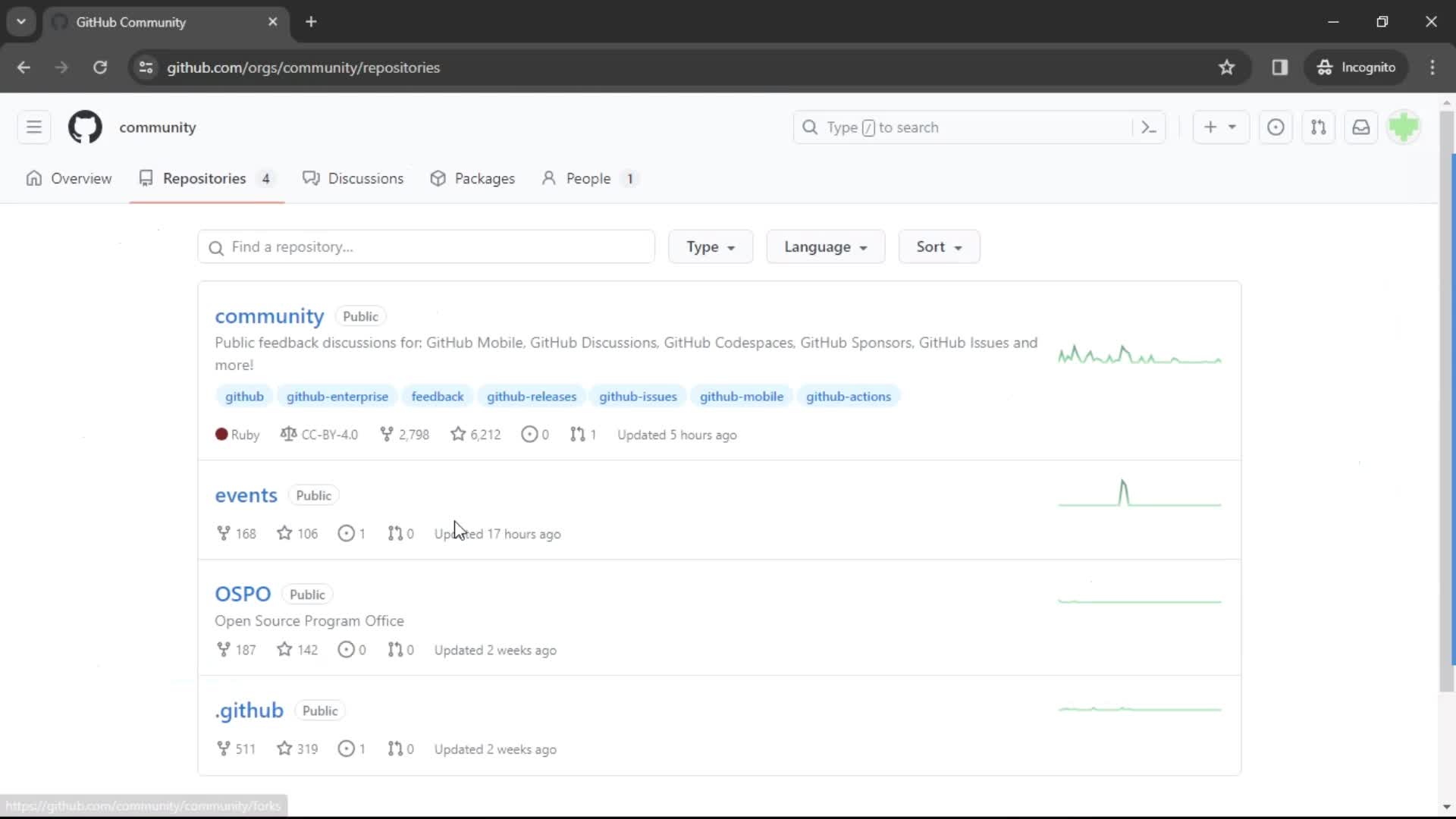The height and width of the screenshot is (819, 1456).
Task: Select the github-releases topic tag
Action: [x=532, y=397]
